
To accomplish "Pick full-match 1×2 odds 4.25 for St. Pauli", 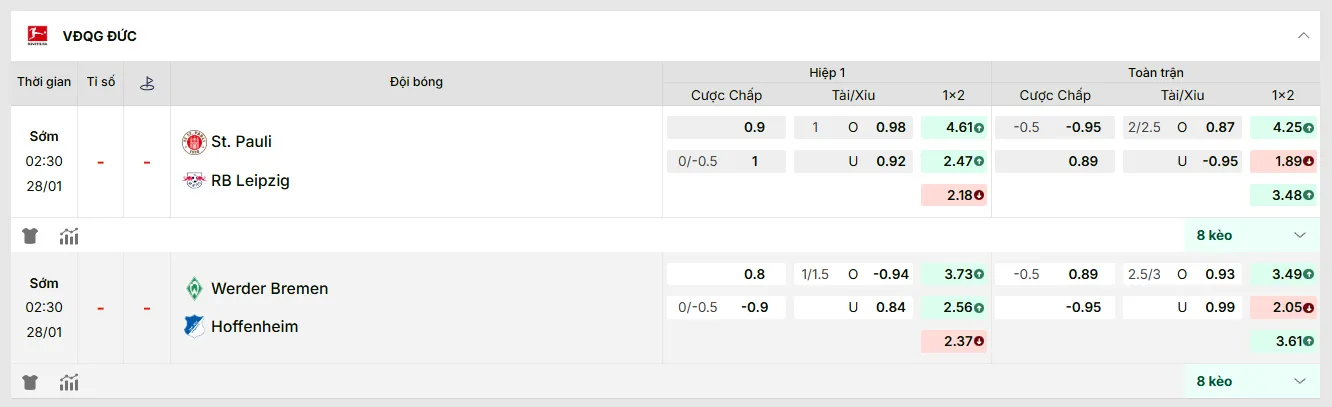I will pyautogui.click(x=1283, y=127).
